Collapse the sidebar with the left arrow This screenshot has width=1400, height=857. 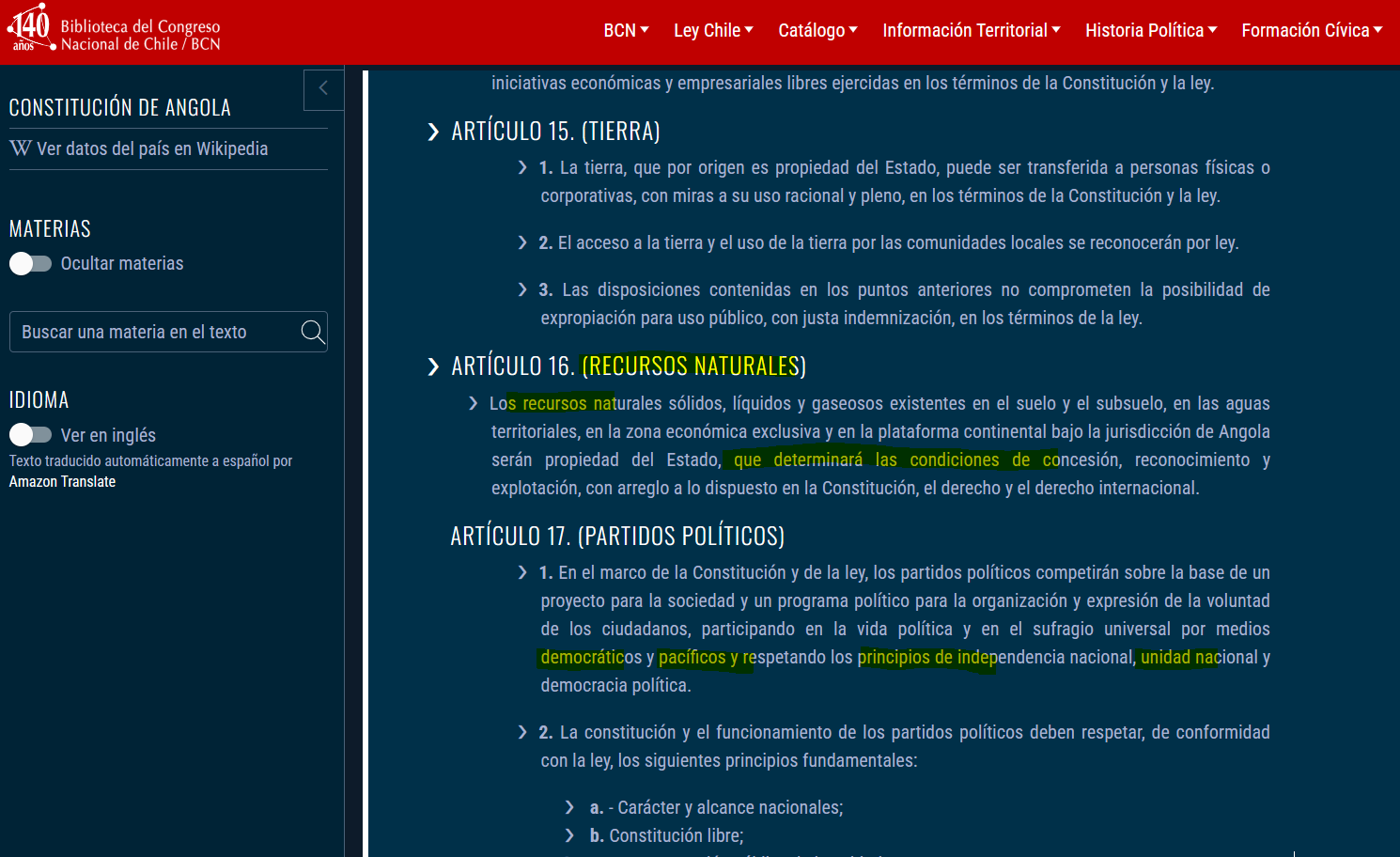pyautogui.click(x=323, y=89)
